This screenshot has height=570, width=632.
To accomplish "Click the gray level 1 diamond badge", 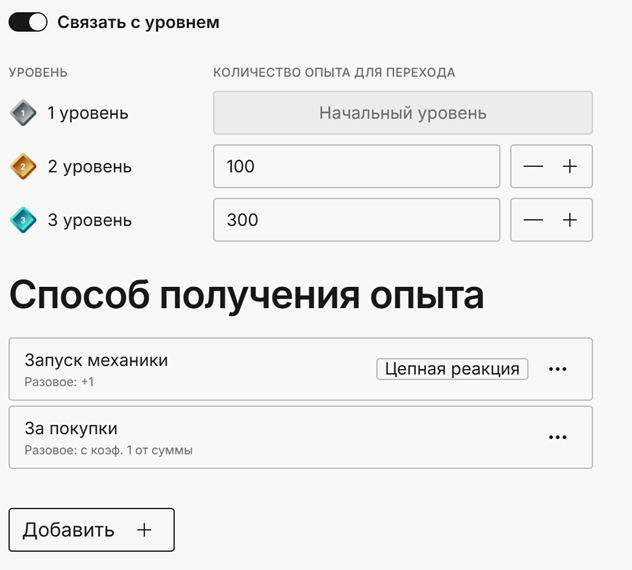I will point(23,113).
